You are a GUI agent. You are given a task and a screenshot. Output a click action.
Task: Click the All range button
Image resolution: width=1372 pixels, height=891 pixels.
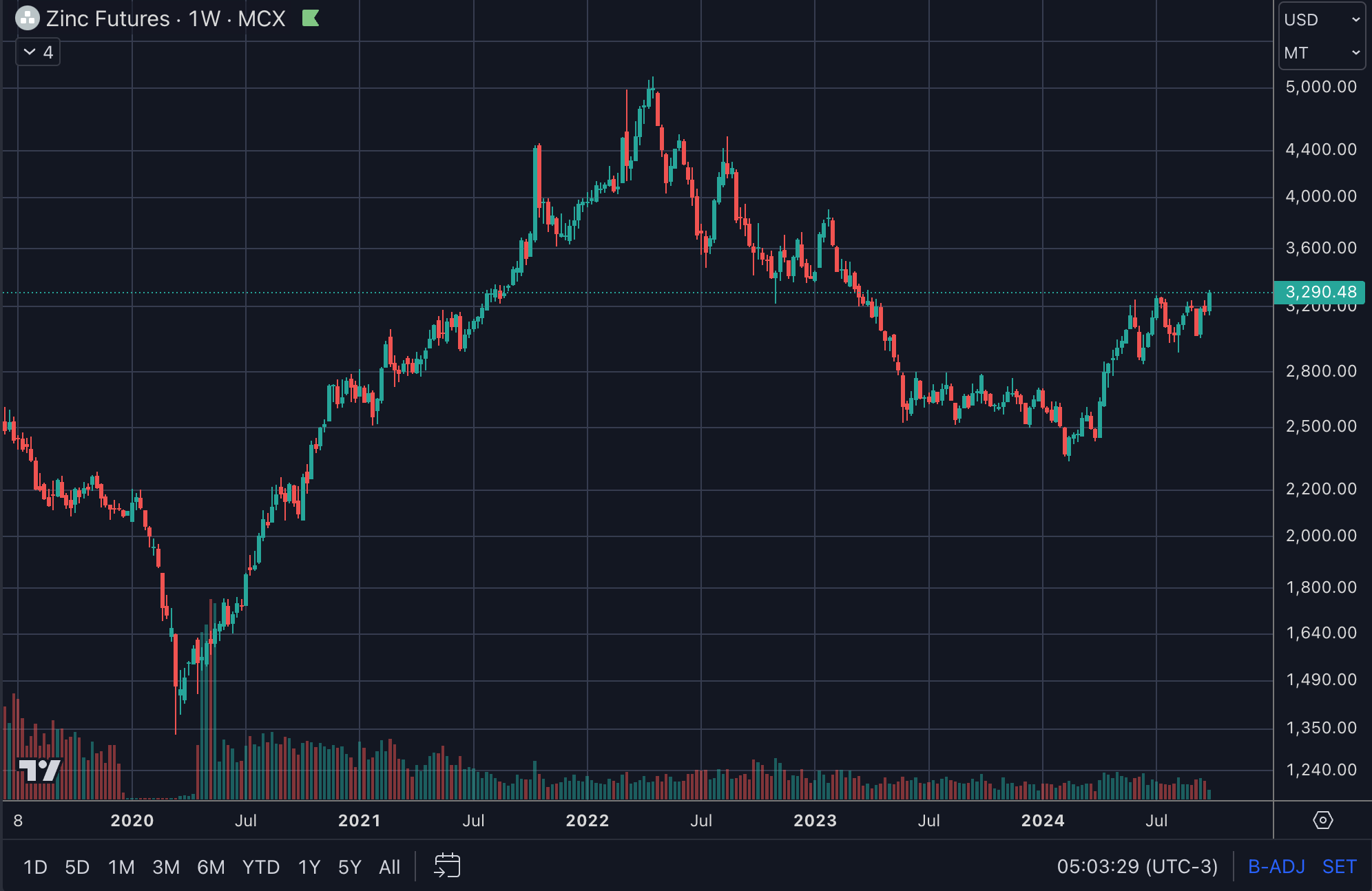coord(389,867)
